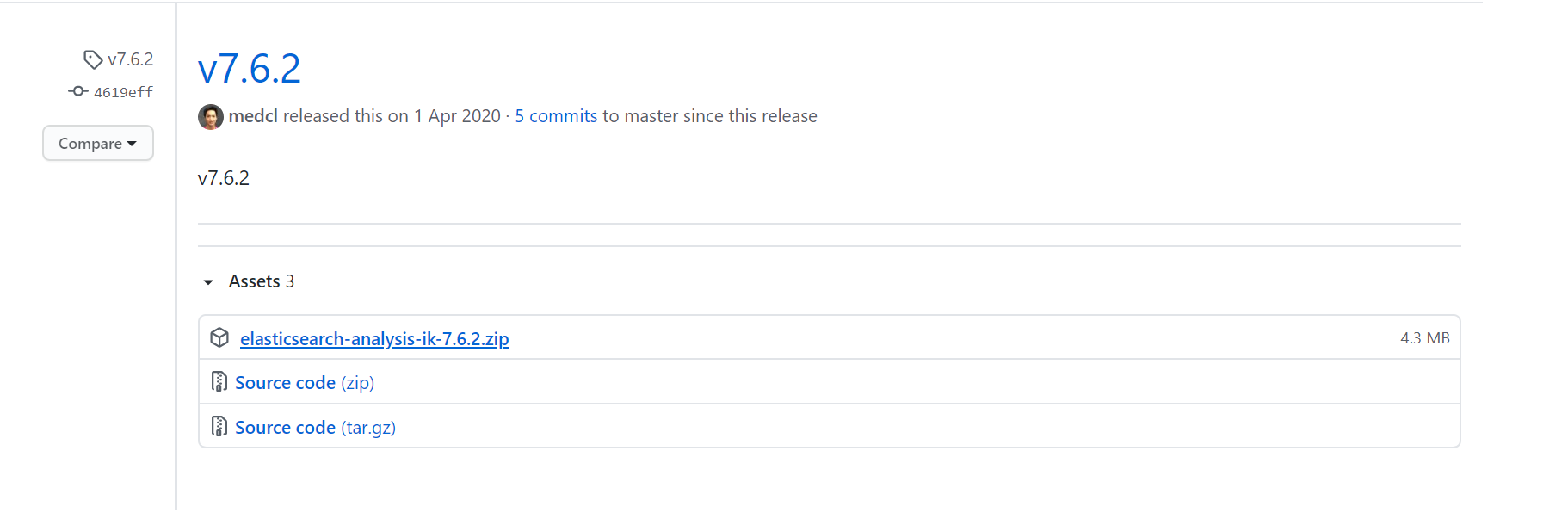Screen dimensions: 1568x531
Task: Click the archive icon for Source code (tar.gz)
Action: (219, 426)
